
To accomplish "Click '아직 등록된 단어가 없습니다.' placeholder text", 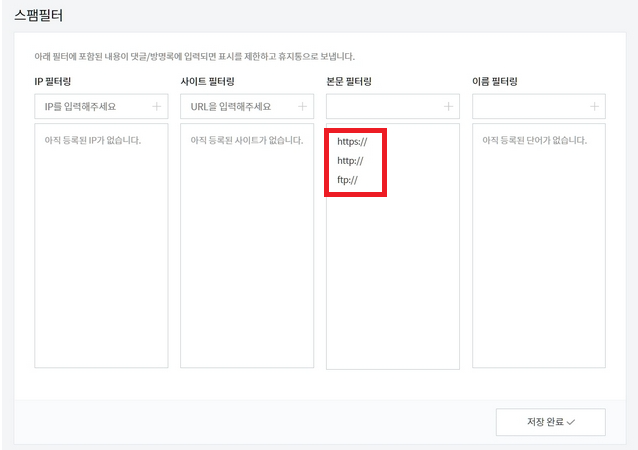I will coord(535,140).
